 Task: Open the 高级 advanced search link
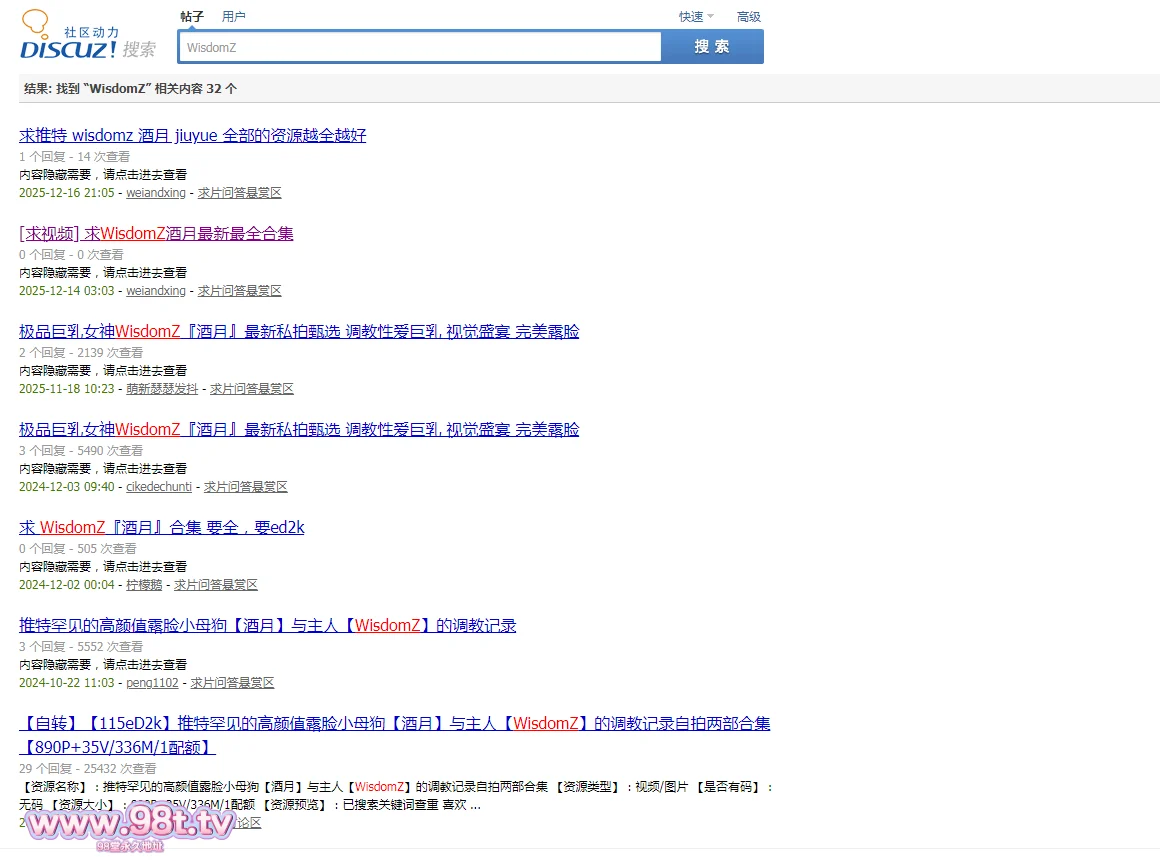click(748, 16)
